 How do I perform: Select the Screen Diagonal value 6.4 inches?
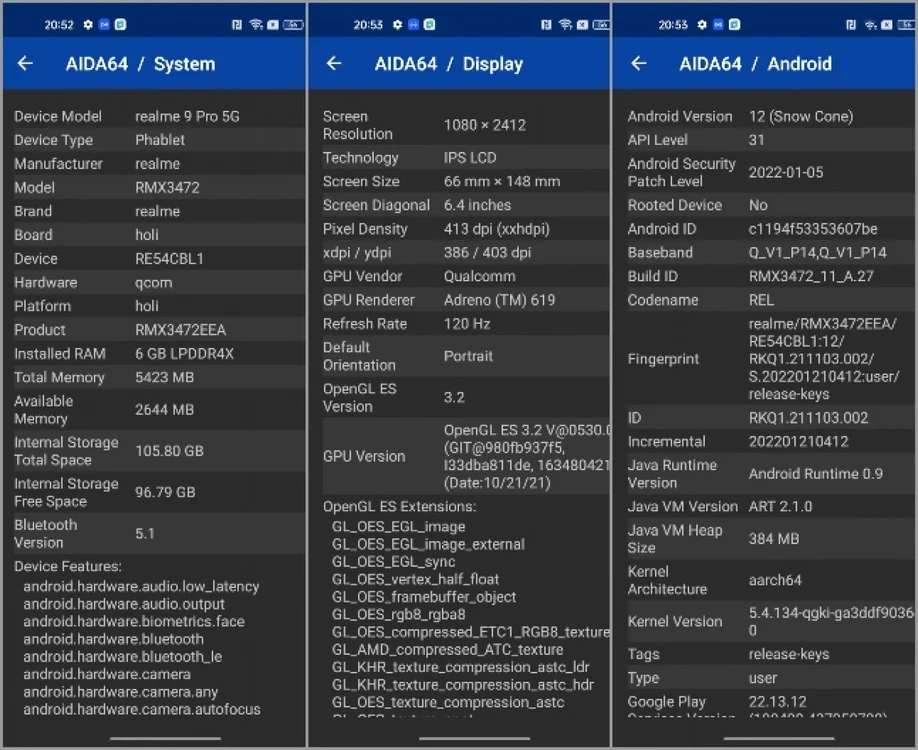(477, 205)
